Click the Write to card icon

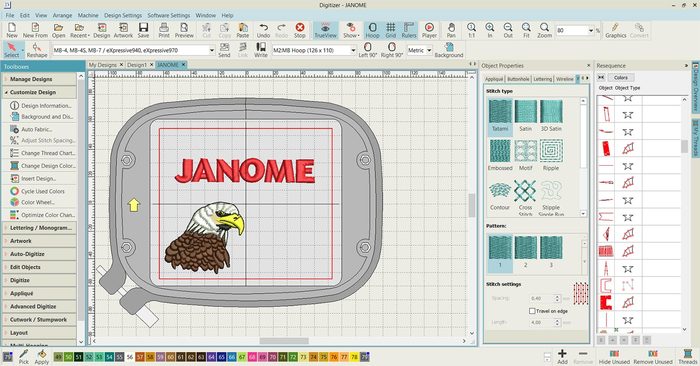(x=261, y=50)
